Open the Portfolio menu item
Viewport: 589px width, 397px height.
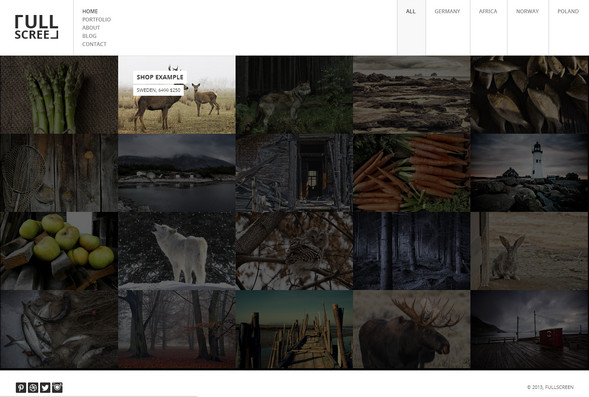[97, 20]
